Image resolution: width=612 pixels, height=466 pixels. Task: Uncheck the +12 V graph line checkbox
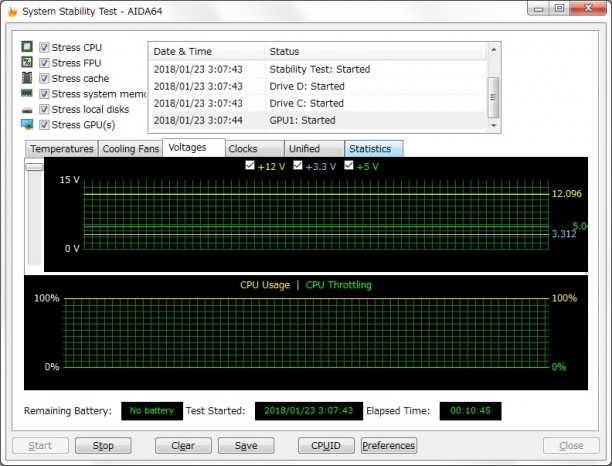250,165
